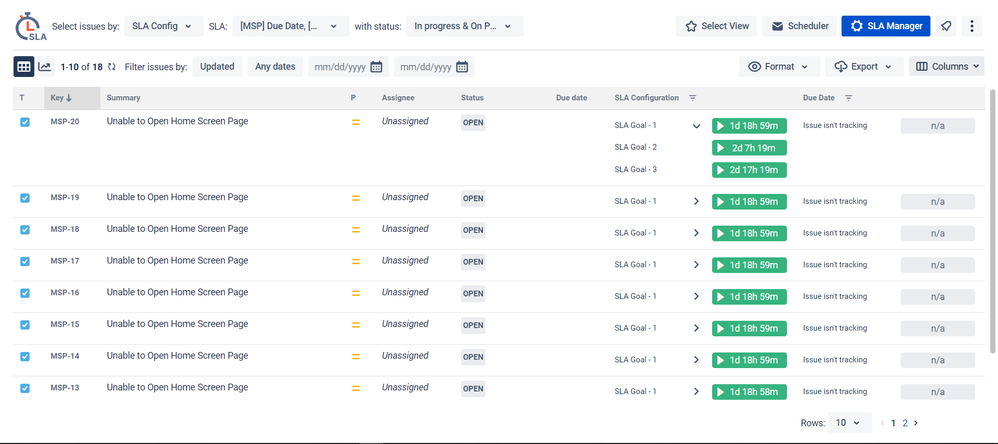Click the Updated filter button
The width and height of the screenshot is (998, 444).
pyautogui.click(x=217, y=66)
